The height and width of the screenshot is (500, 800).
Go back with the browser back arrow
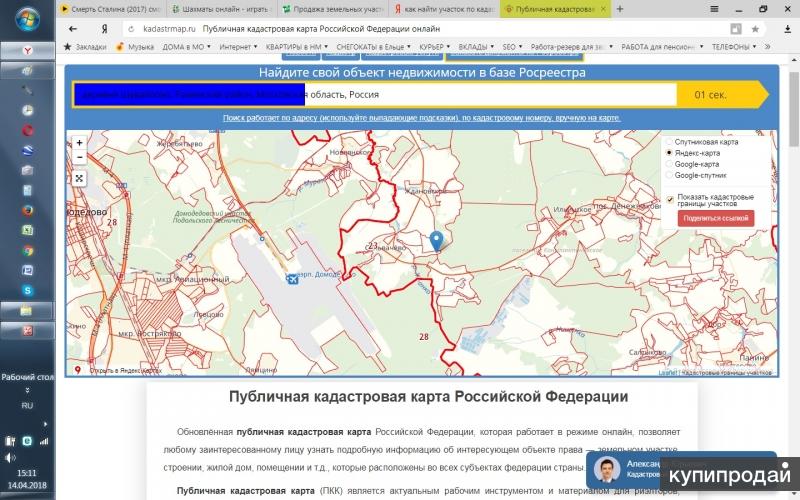73,29
